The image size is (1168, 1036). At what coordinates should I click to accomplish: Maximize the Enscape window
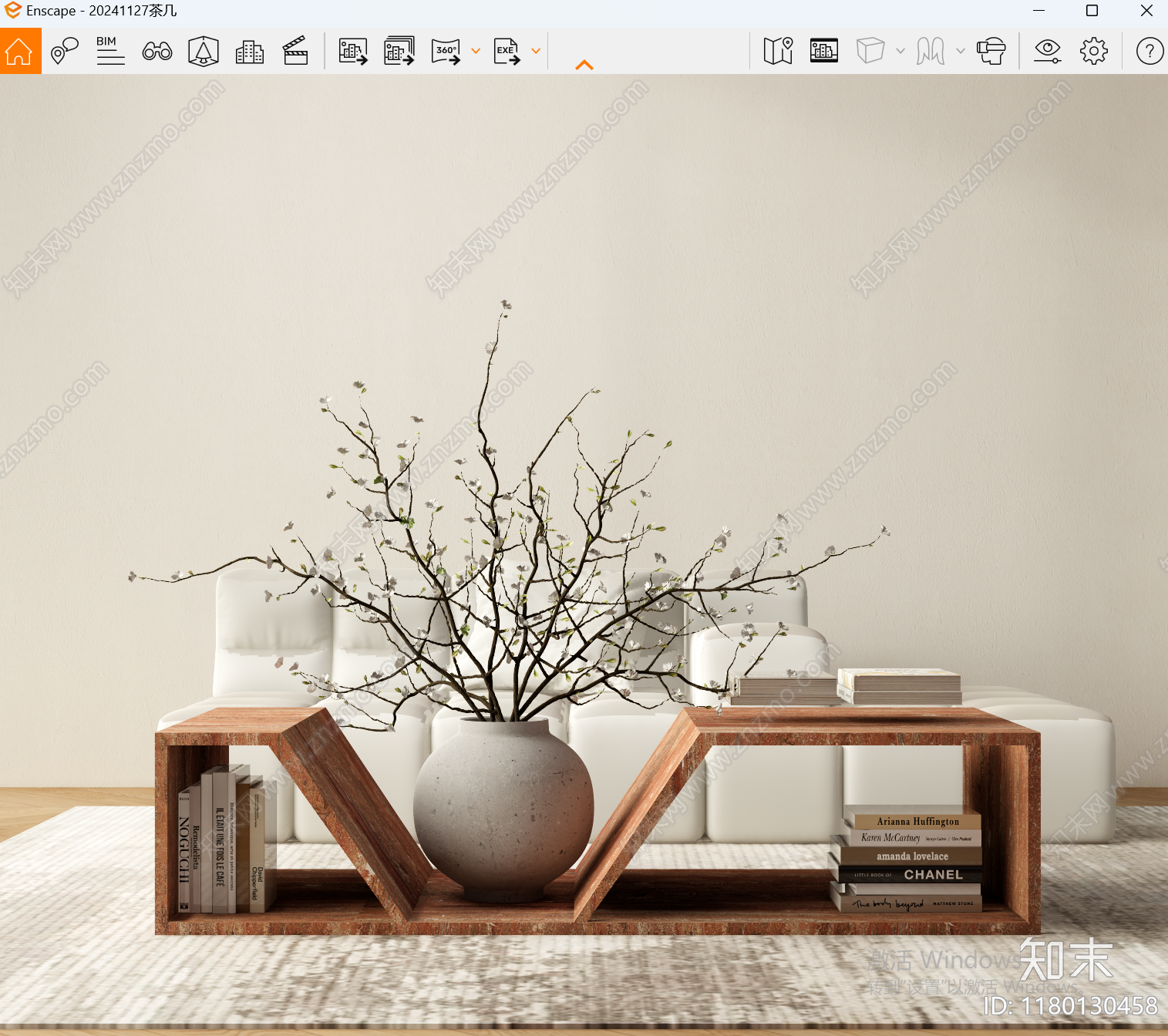(x=1092, y=11)
